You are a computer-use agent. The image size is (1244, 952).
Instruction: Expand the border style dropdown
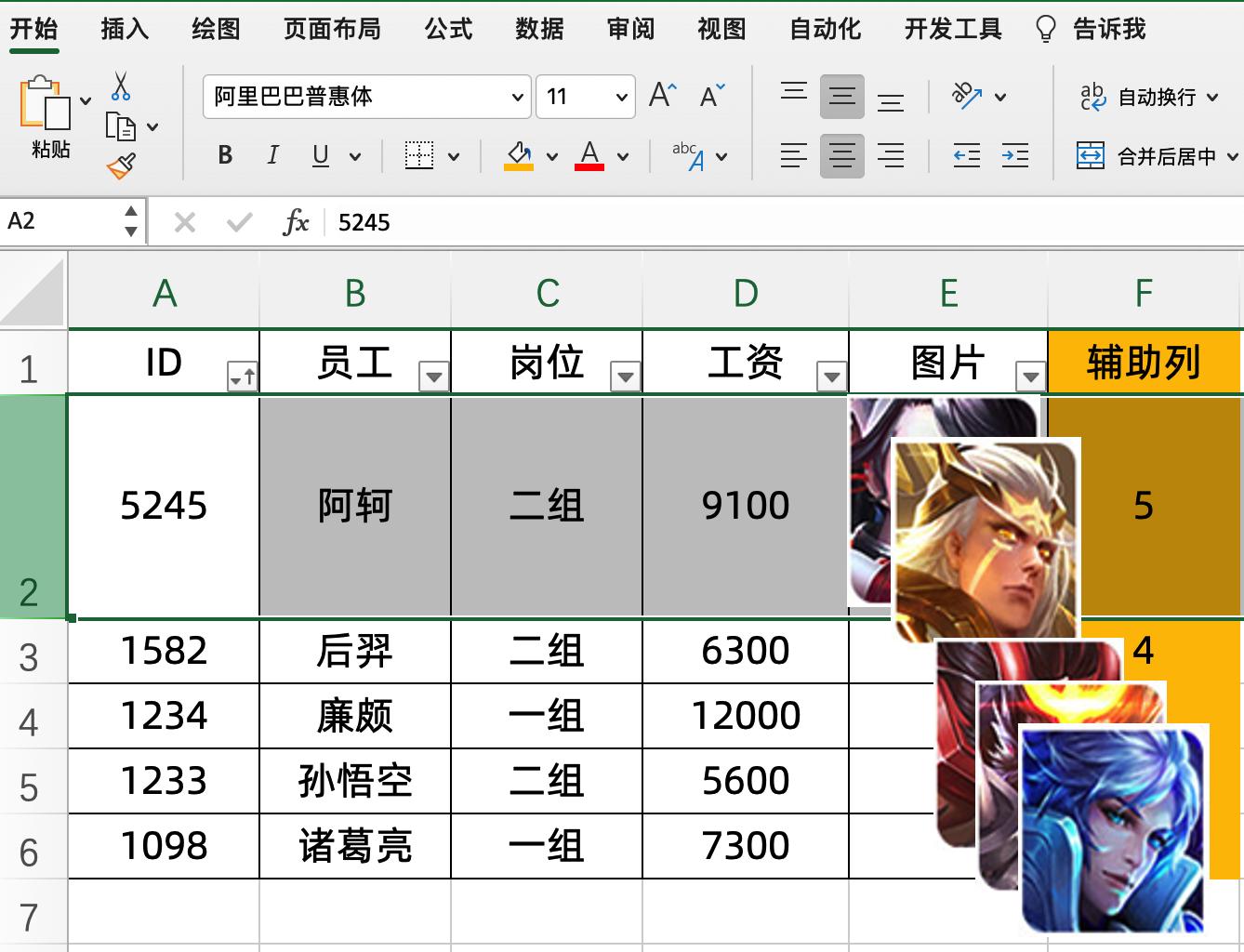point(454,155)
